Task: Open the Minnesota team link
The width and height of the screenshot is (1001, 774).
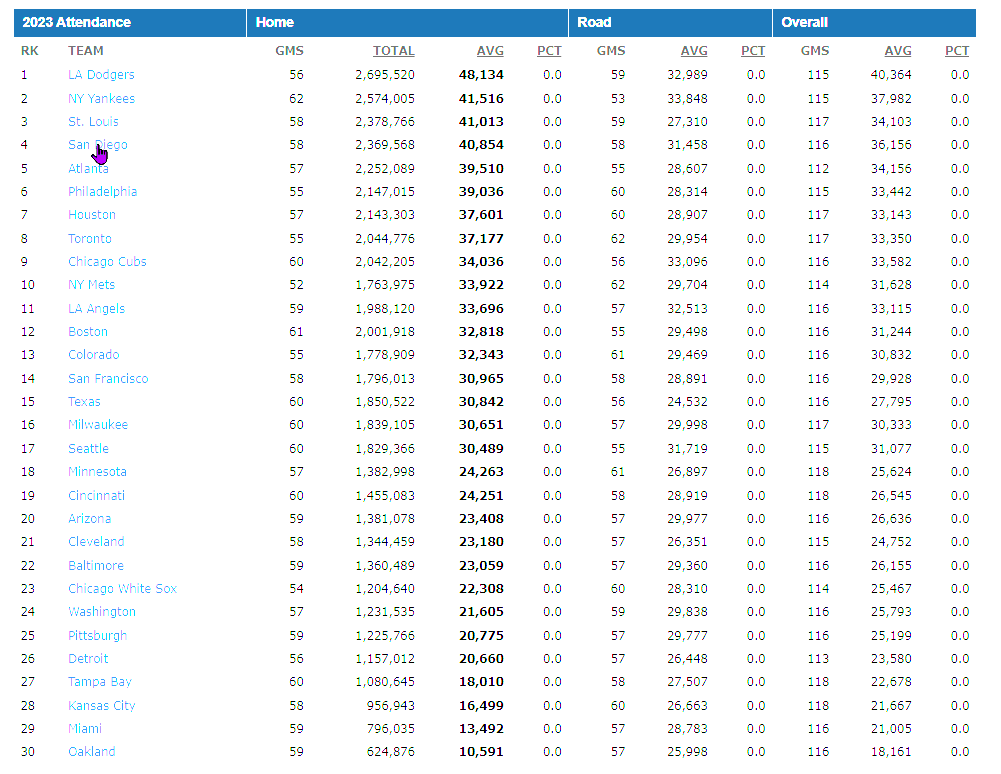Action: (x=97, y=472)
